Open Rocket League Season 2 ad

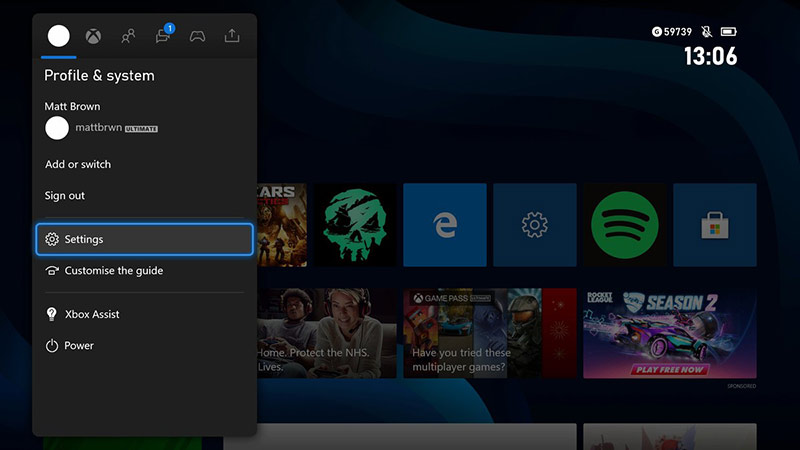click(x=670, y=333)
